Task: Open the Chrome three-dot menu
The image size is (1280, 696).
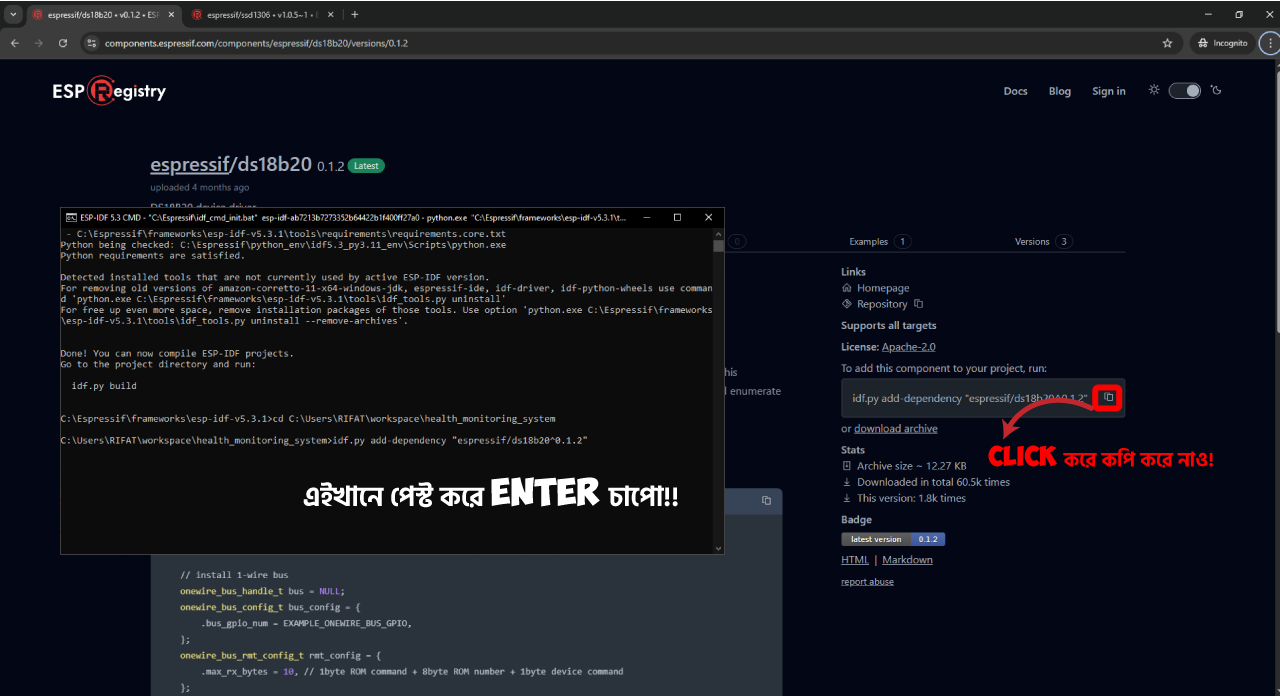Action: coord(1269,43)
